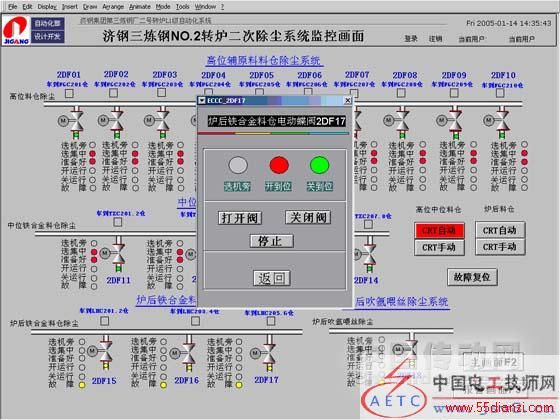Click the 2DF15 label text

pos(104,381)
